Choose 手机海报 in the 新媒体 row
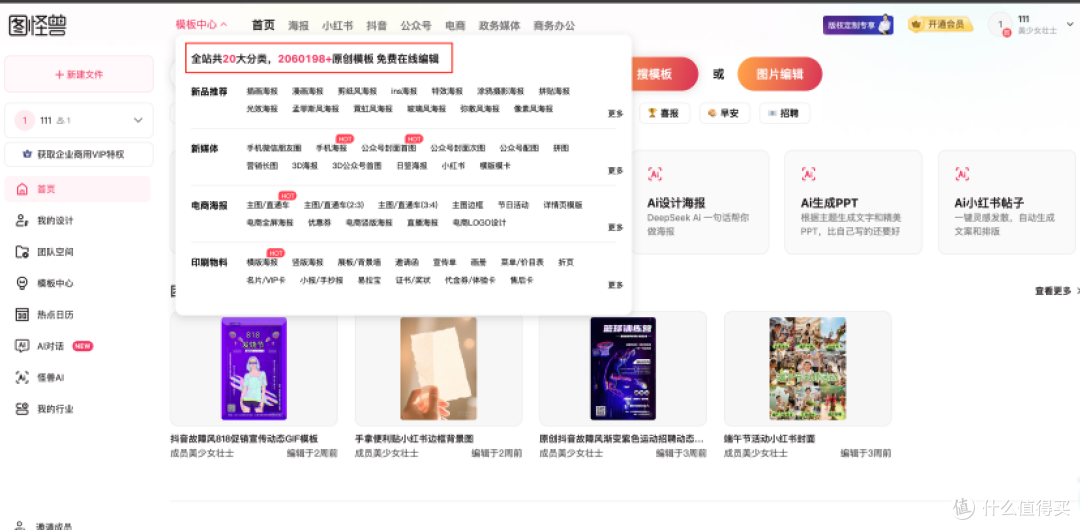Image resolution: width=1080 pixels, height=530 pixels. coord(331,147)
